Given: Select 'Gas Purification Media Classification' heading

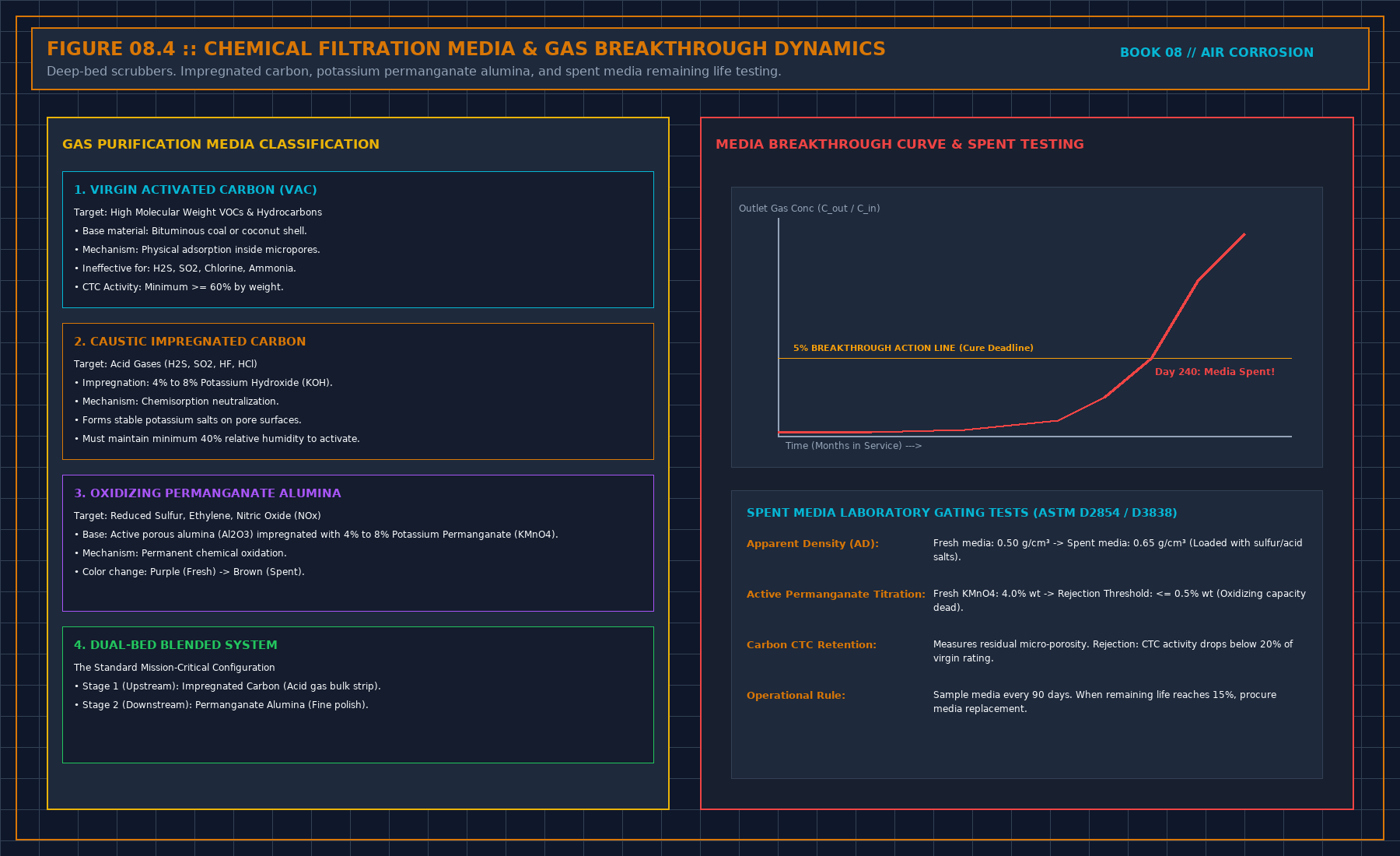Looking at the screenshot, I should 221,145.
